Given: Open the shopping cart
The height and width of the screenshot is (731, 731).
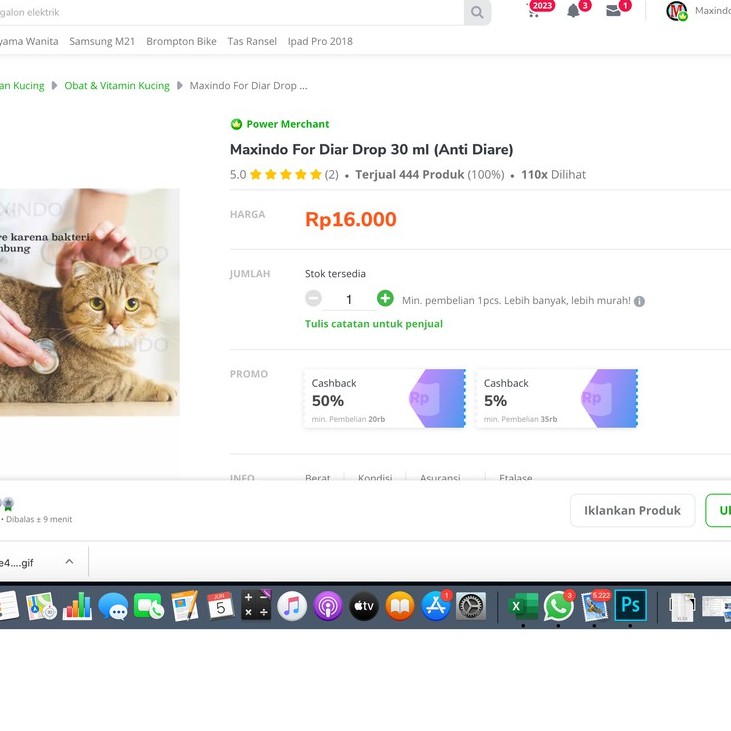Looking at the screenshot, I should click(533, 11).
